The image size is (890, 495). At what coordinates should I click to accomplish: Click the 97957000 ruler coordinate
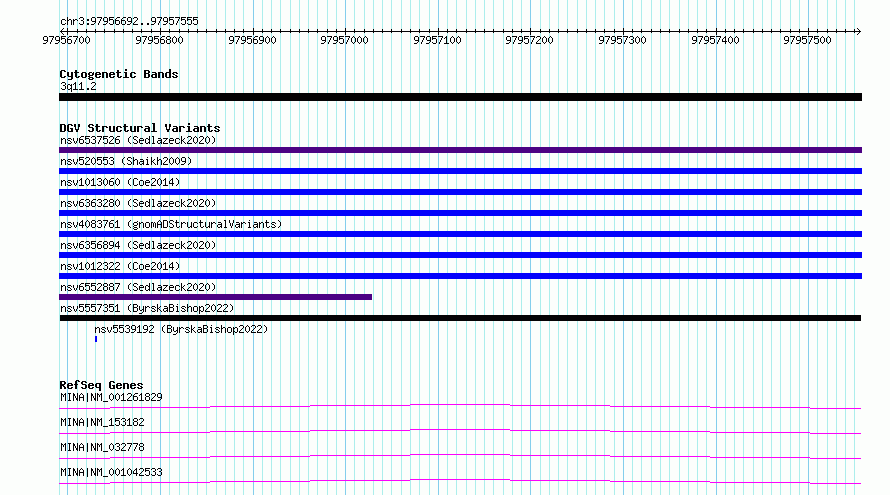345,40
